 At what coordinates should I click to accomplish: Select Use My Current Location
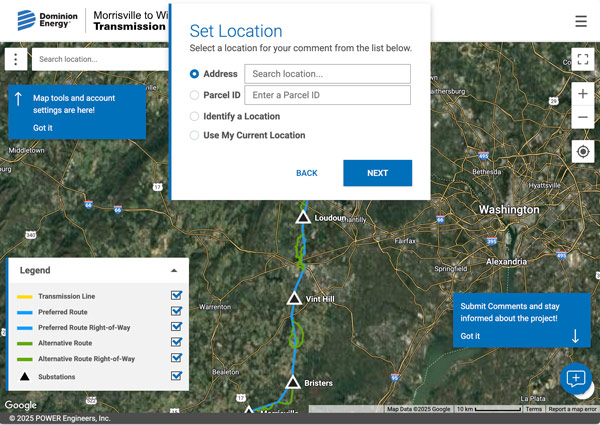click(x=194, y=135)
